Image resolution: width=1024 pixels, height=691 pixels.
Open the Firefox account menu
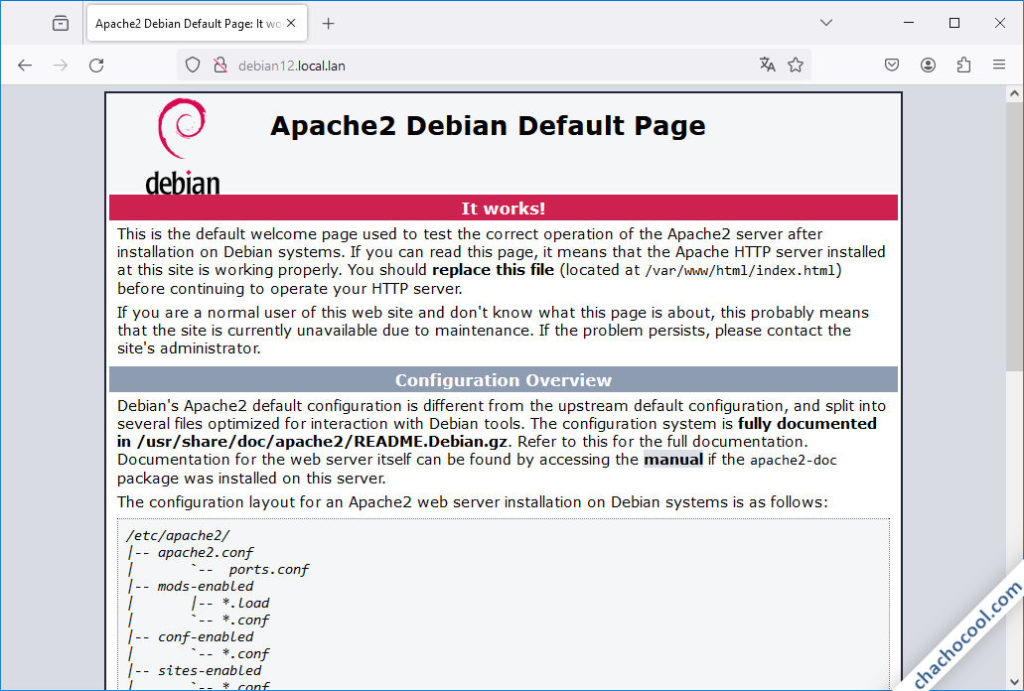click(927, 64)
